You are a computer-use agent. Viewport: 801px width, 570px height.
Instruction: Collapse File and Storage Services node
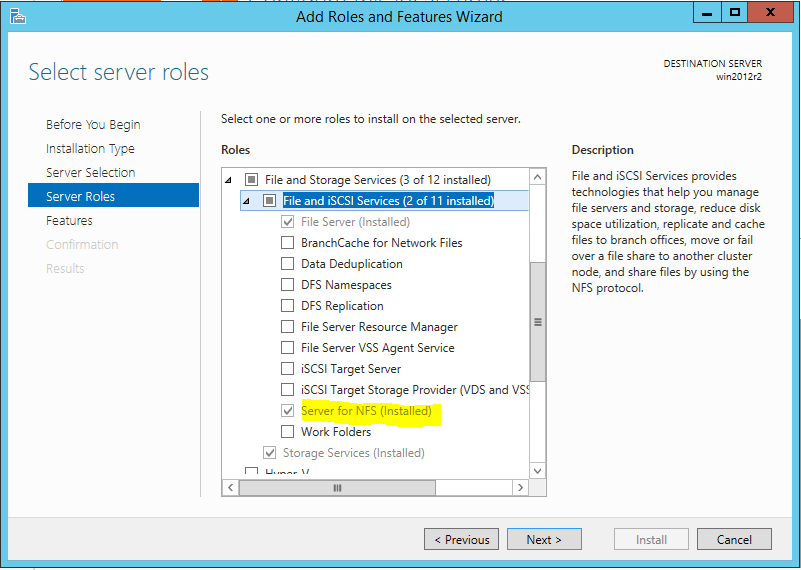coord(229,180)
